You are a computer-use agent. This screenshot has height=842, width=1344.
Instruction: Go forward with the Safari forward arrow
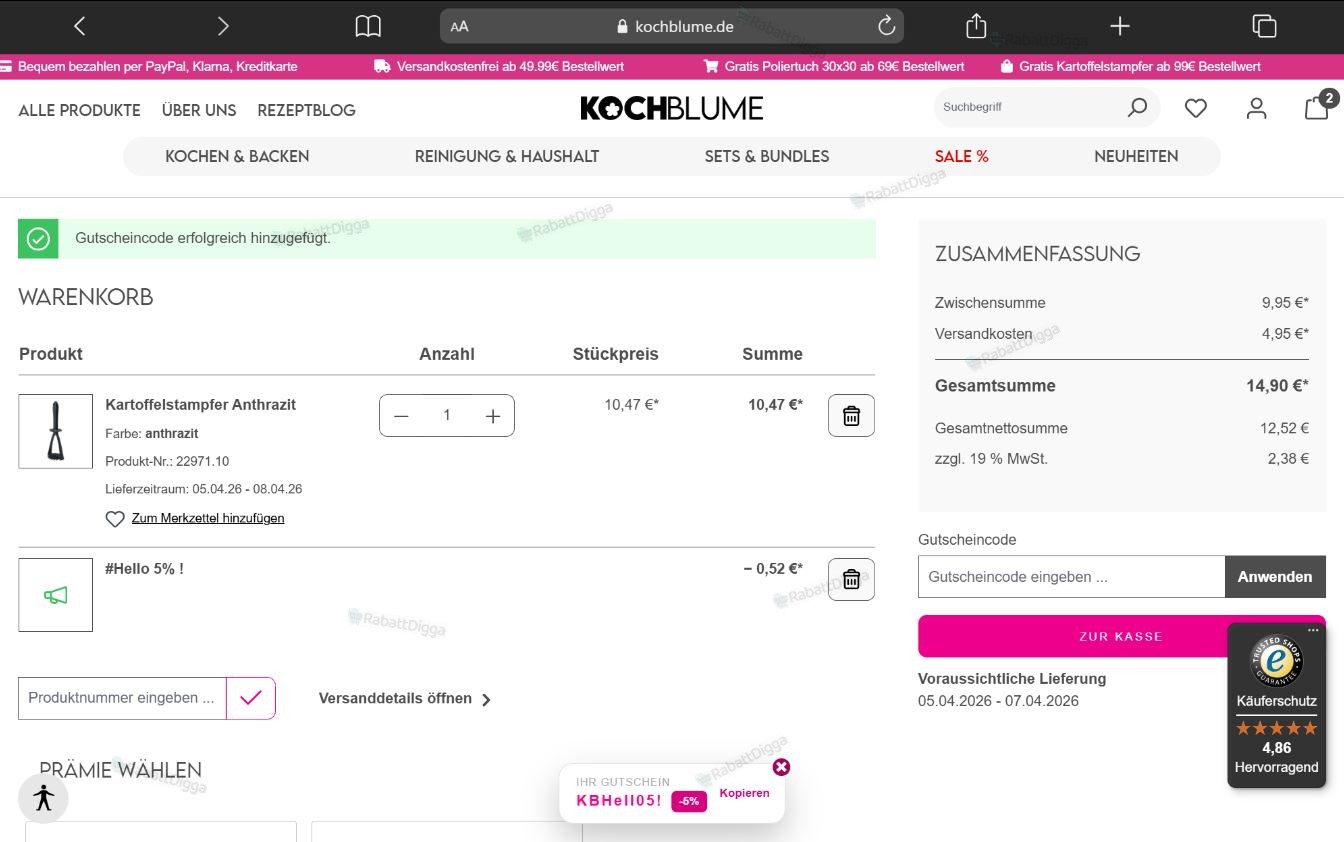(x=223, y=27)
